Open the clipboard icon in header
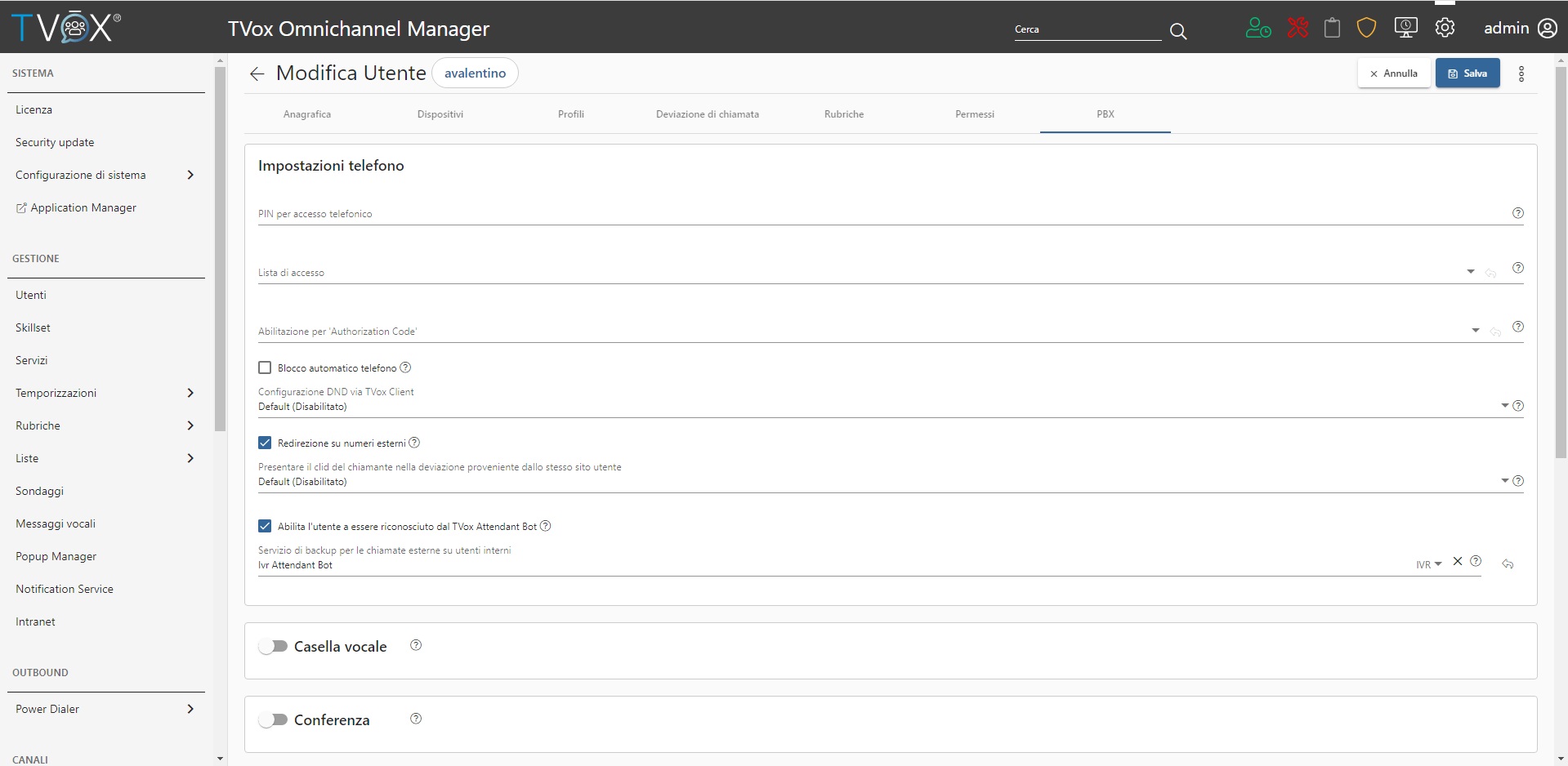Screen dimensions: 1568x766 (x=1332, y=29)
